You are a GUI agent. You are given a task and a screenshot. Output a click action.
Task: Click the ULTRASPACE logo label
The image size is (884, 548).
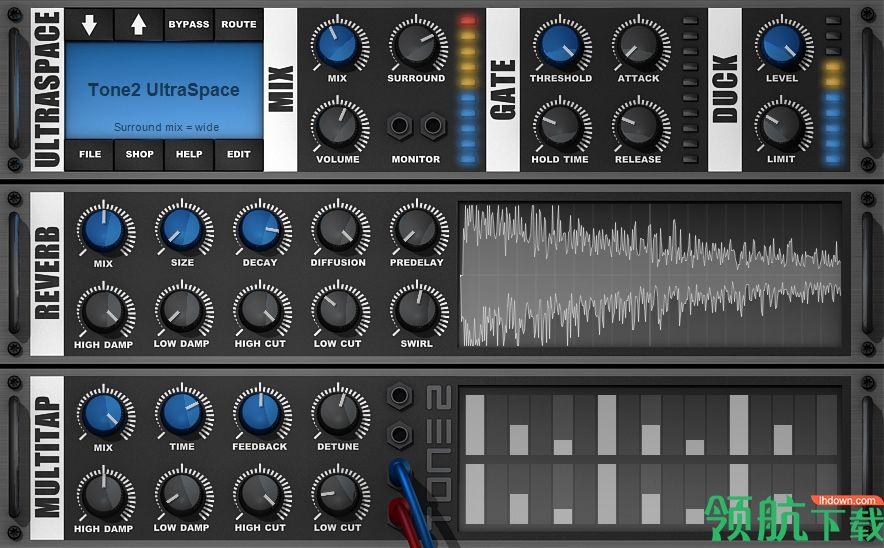pyautogui.click(x=47, y=89)
